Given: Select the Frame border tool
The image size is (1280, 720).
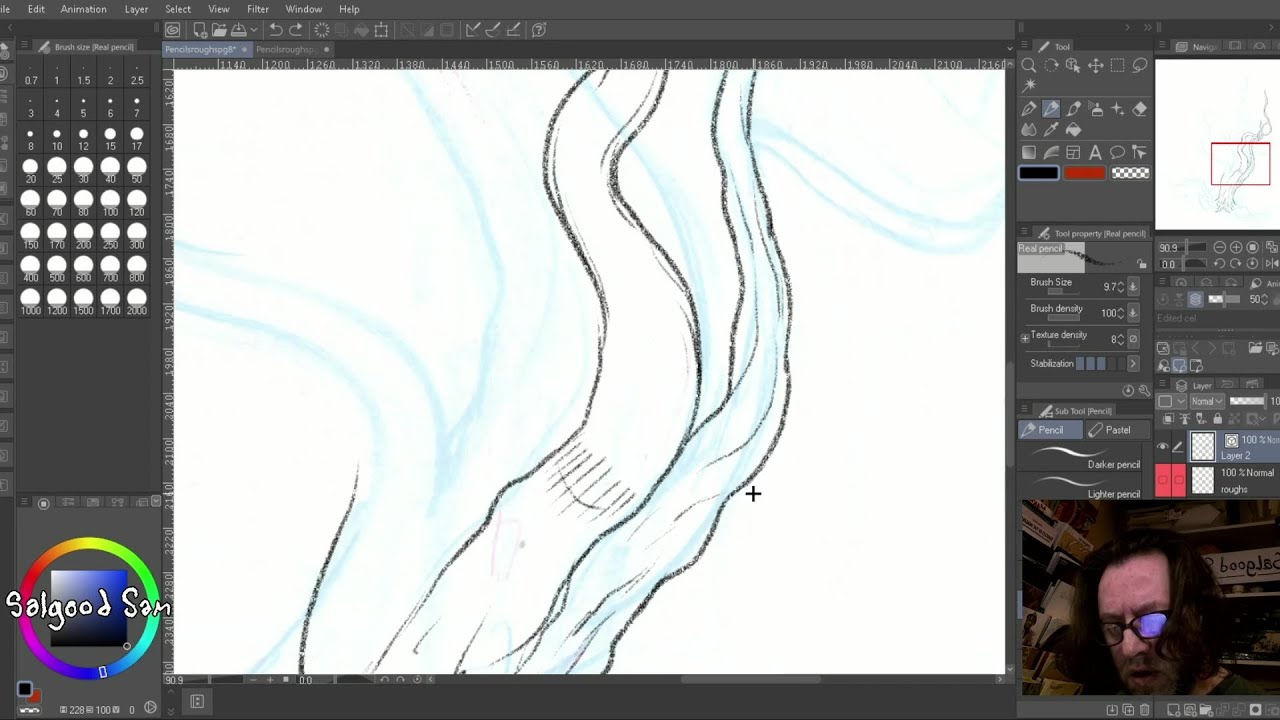Looking at the screenshot, I should point(1073,153).
